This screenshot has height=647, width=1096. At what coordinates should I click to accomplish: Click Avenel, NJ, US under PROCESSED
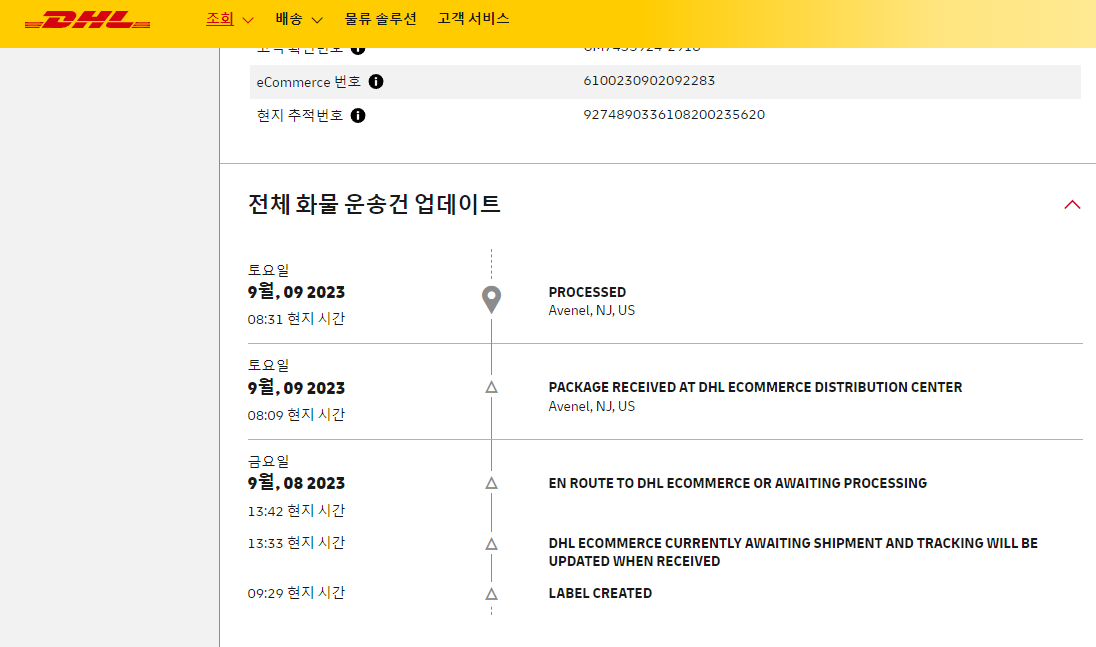tap(591, 310)
